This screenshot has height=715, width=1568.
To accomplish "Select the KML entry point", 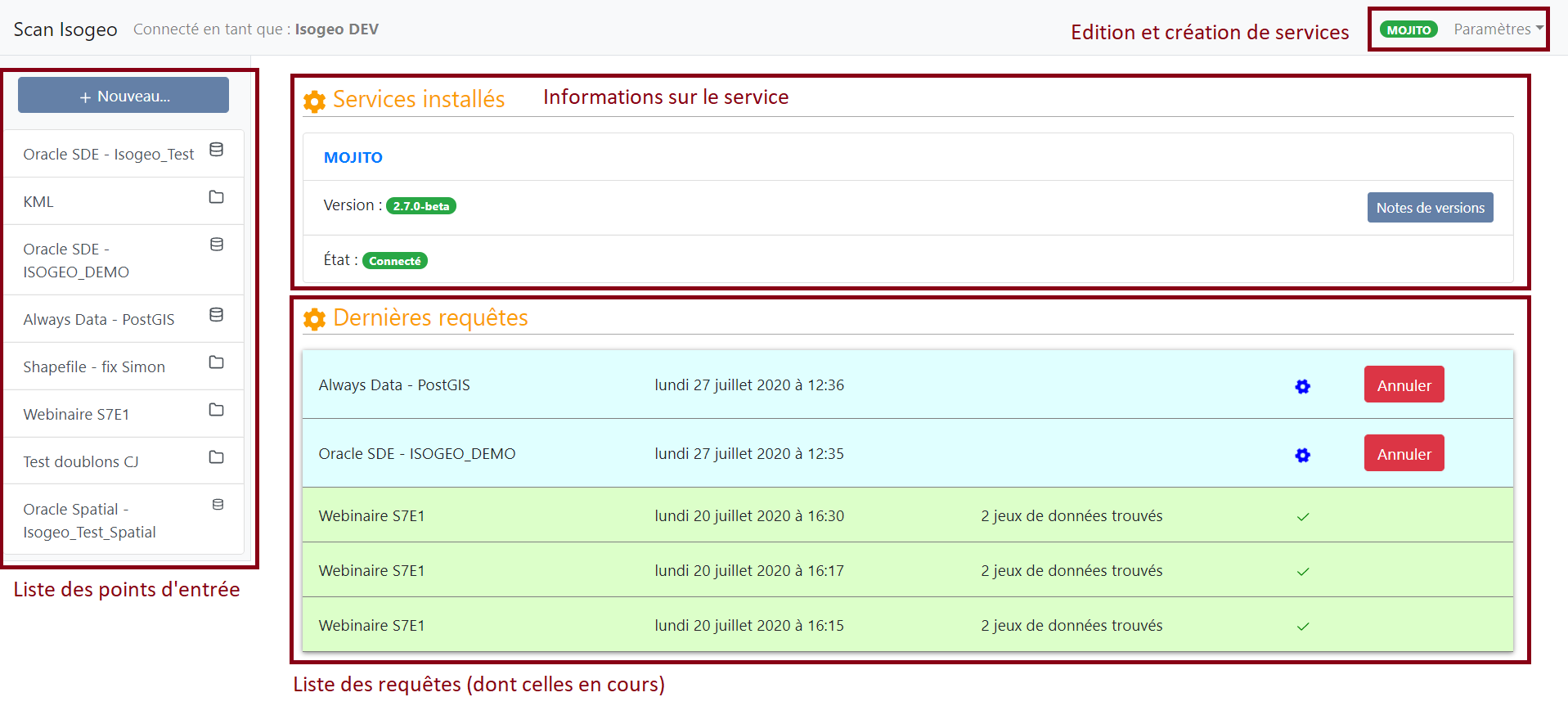I will click(x=124, y=201).
